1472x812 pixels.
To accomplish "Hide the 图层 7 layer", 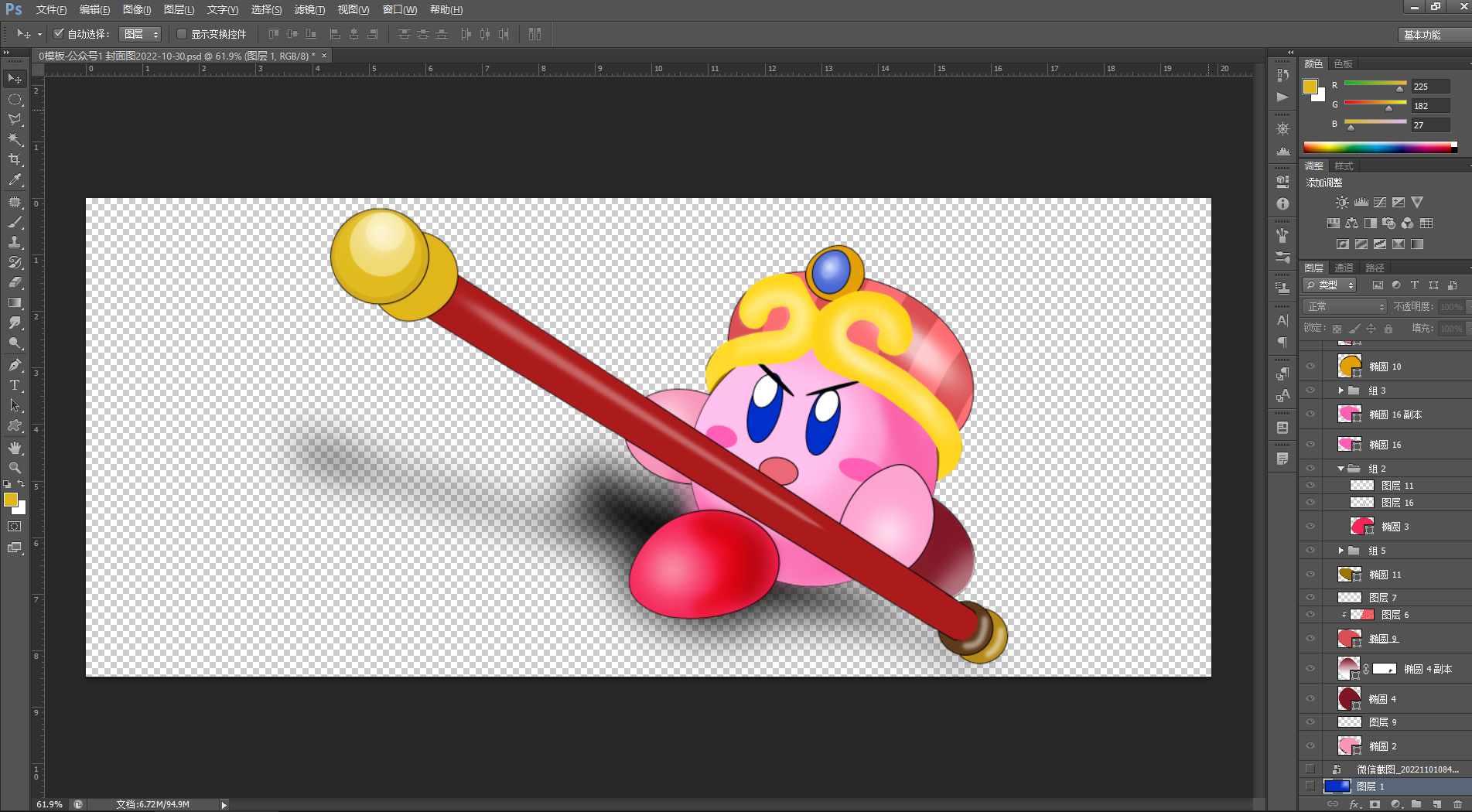I will [x=1310, y=598].
